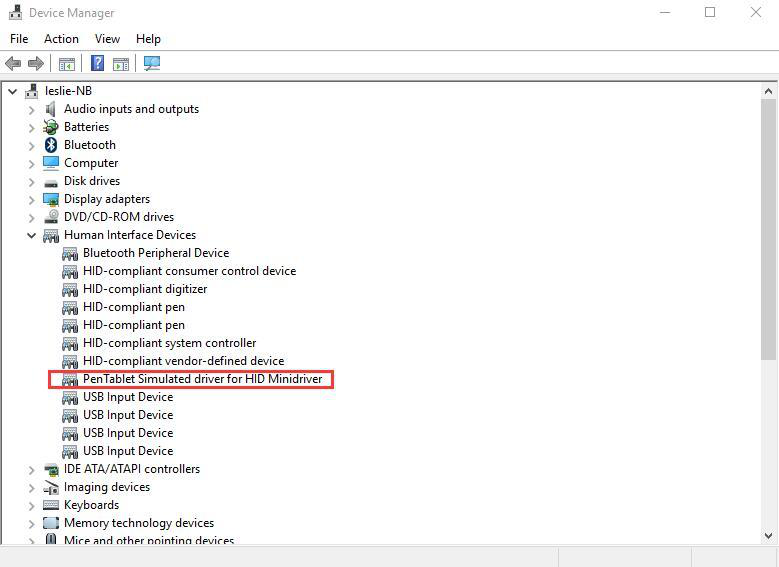
Task: Click the Imaging devices camera icon
Action: point(51,487)
